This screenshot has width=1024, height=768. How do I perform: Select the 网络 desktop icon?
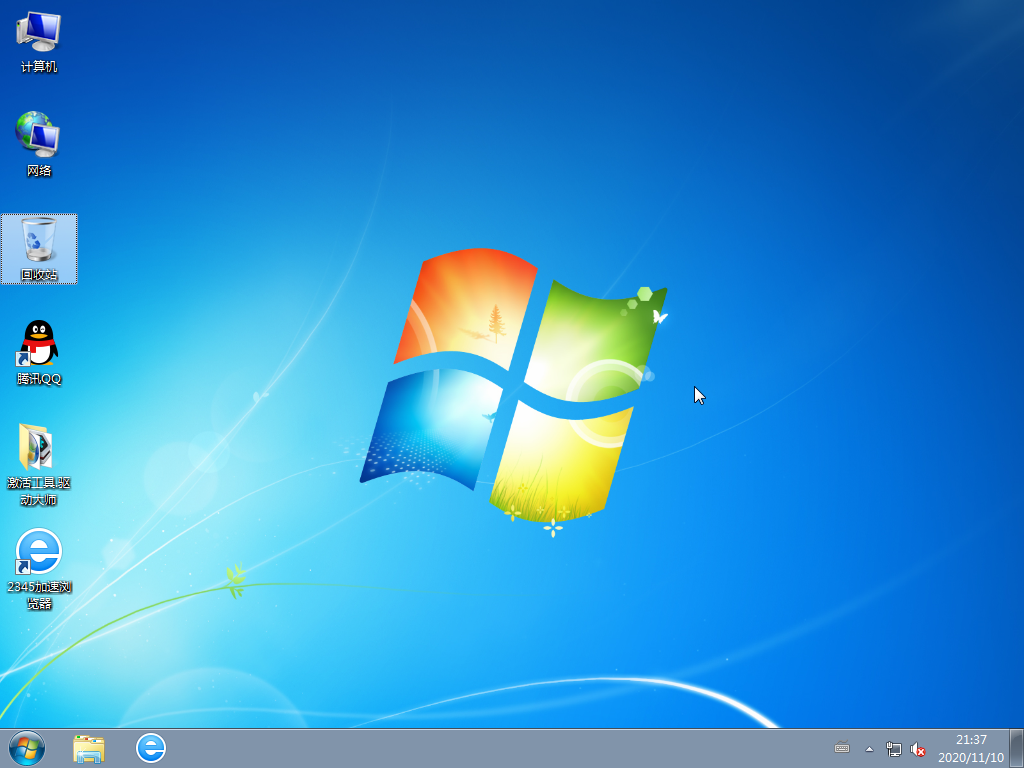tap(39, 144)
